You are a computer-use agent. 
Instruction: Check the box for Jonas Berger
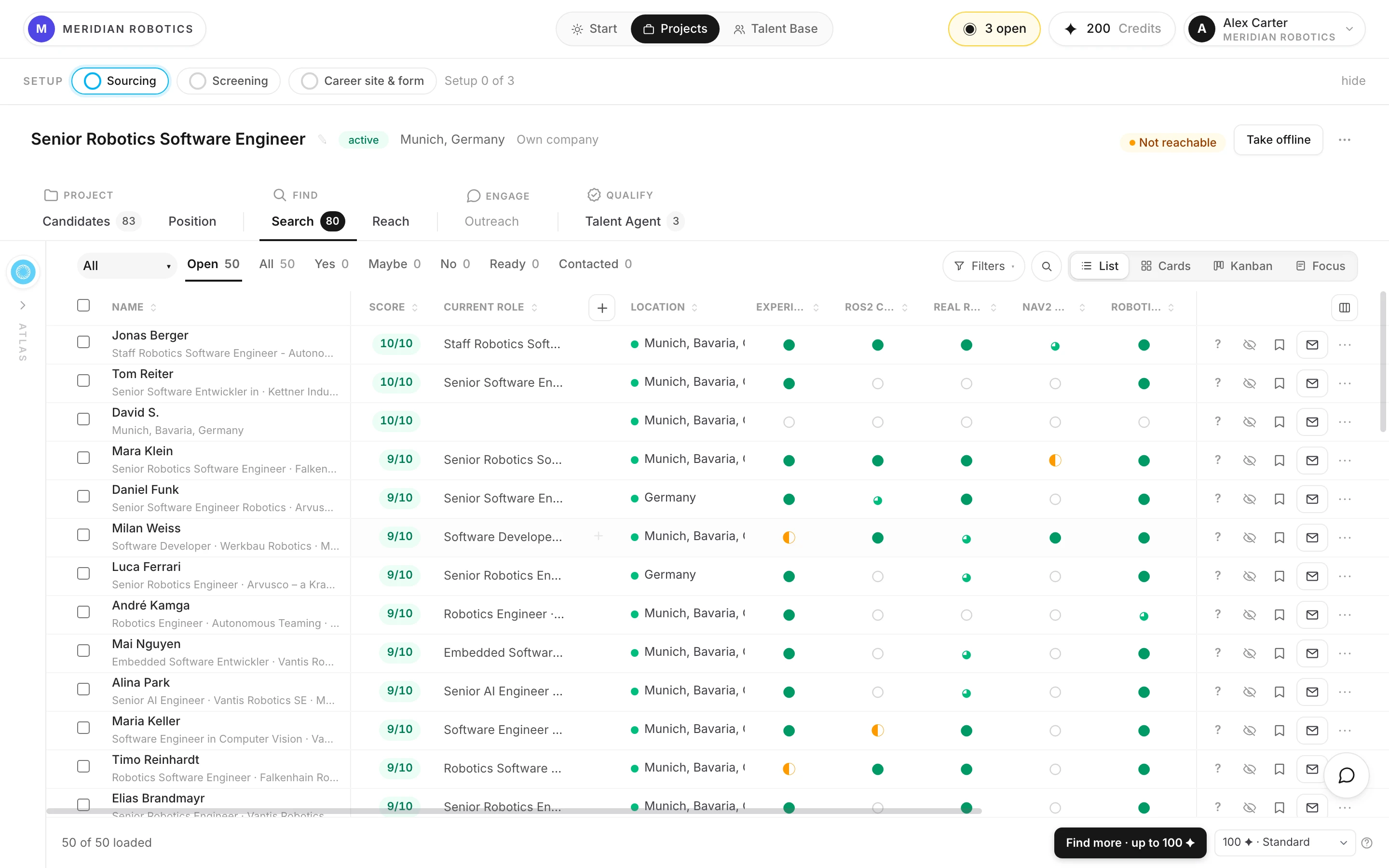pyautogui.click(x=83, y=342)
